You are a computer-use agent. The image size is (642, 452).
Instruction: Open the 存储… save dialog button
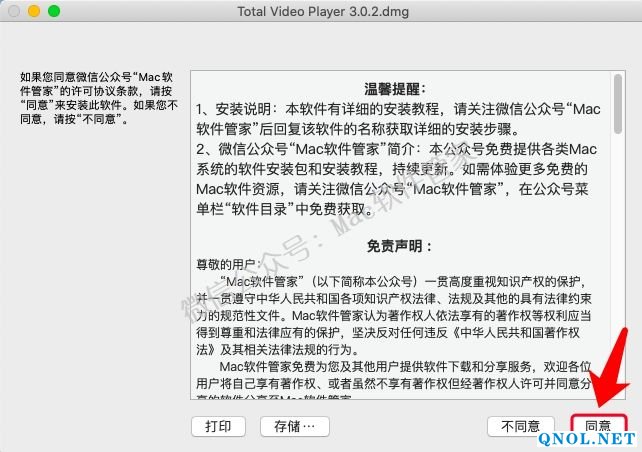pyautogui.click(x=294, y=426)
